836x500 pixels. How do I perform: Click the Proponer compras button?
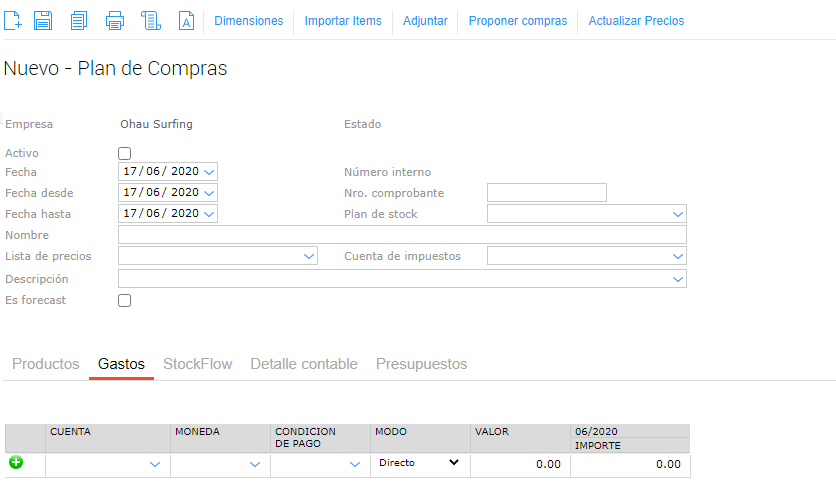coord(517,21)
